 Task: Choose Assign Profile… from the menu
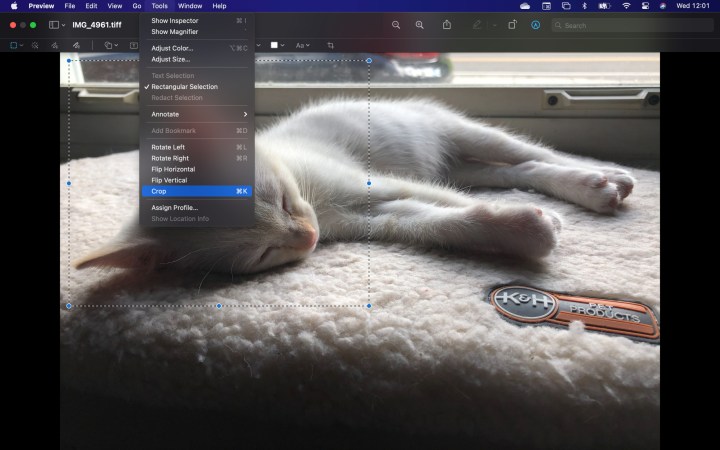197,208
